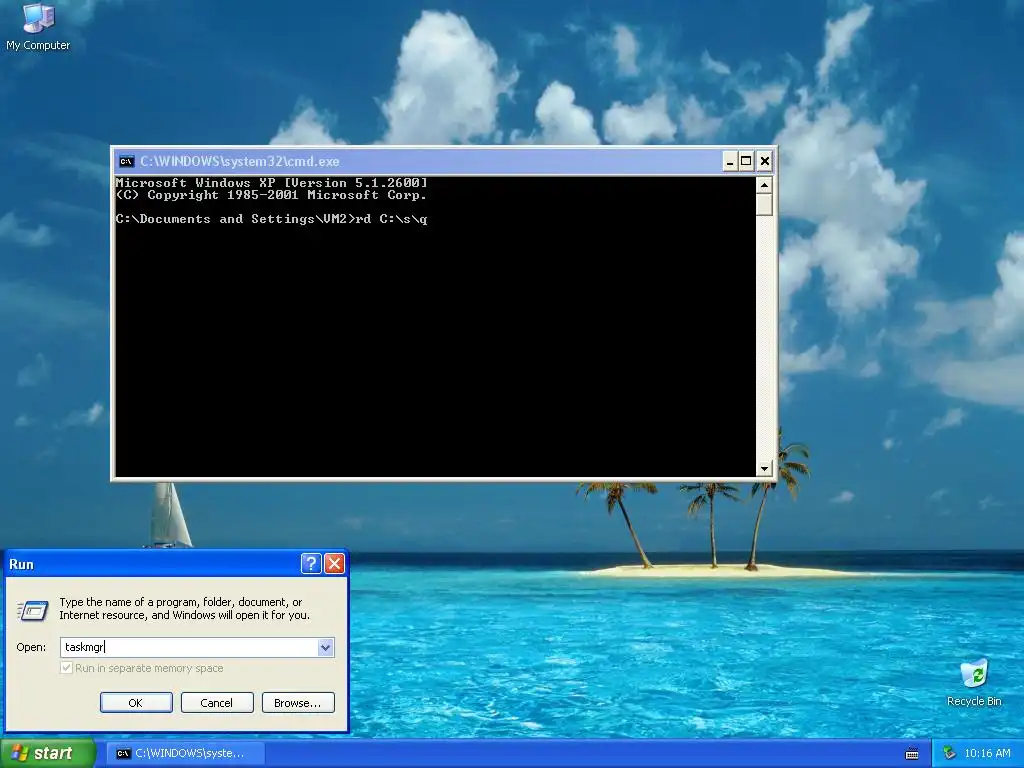This screenshot has height=768, width=1024.
Task: Click Browse... in the Run dialog
Action: pos(298,703)
